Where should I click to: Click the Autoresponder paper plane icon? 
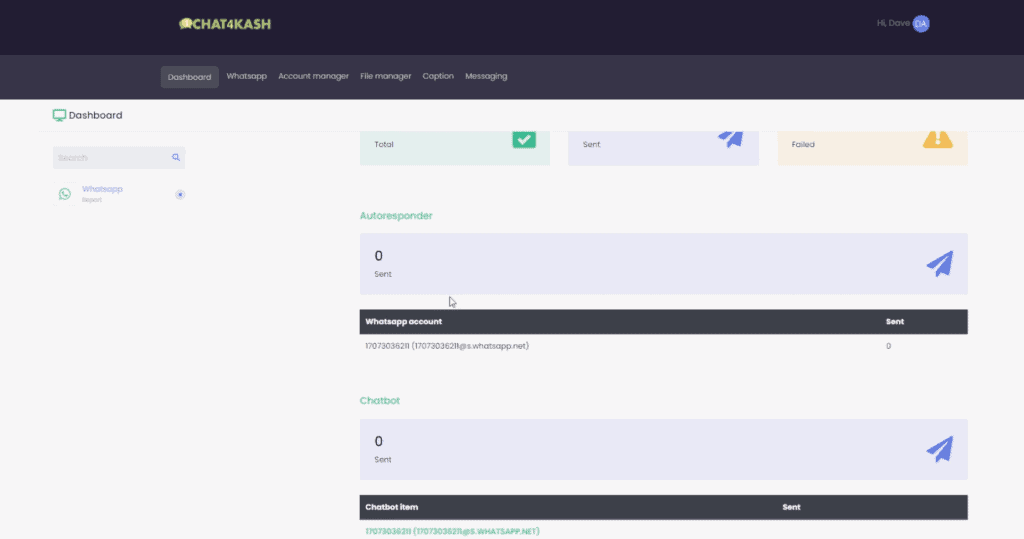click(x=940, y=264)
